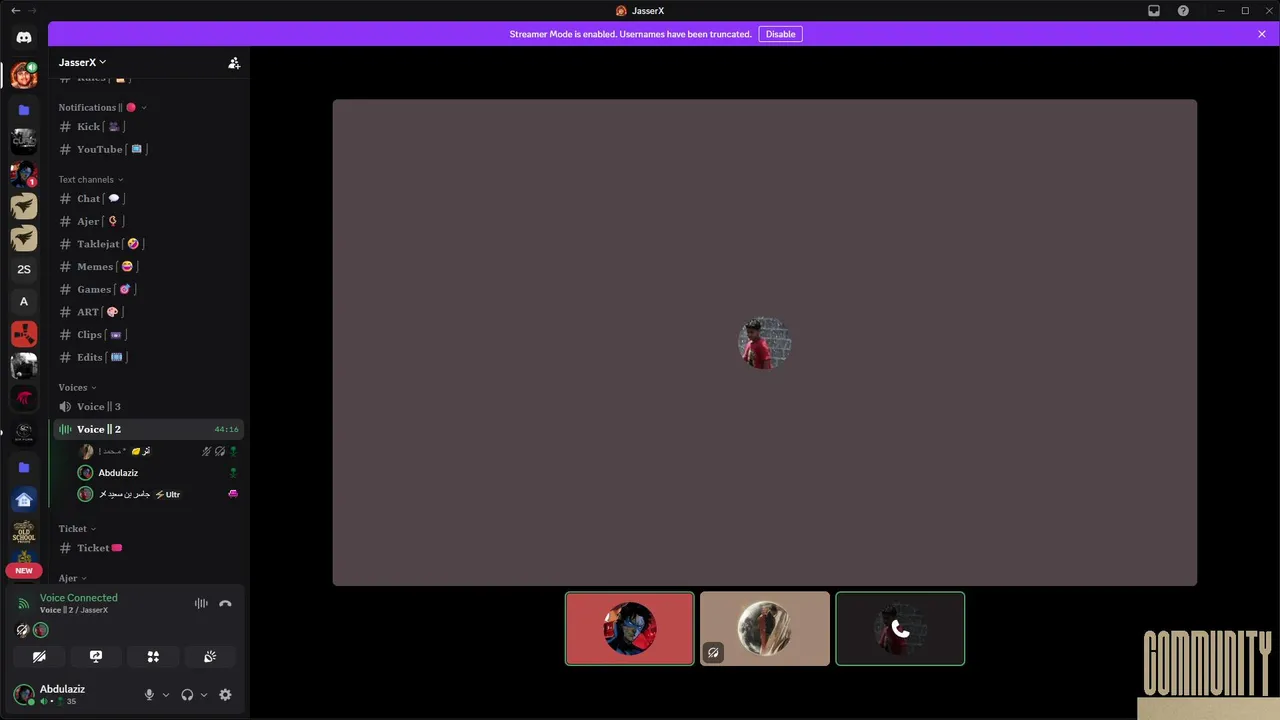This screenshot has width=1280, height=720.
Task: Open the soundboard icon in voice panel
Action: point(210,657)
